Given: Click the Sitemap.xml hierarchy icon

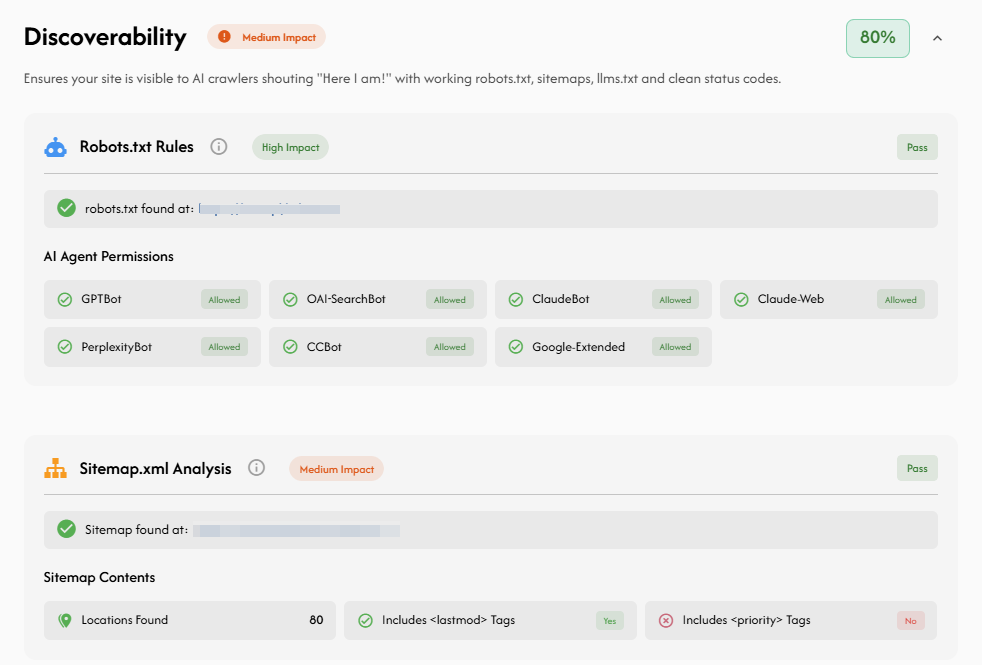Looking at the screenshot, I should coord(55,468).
